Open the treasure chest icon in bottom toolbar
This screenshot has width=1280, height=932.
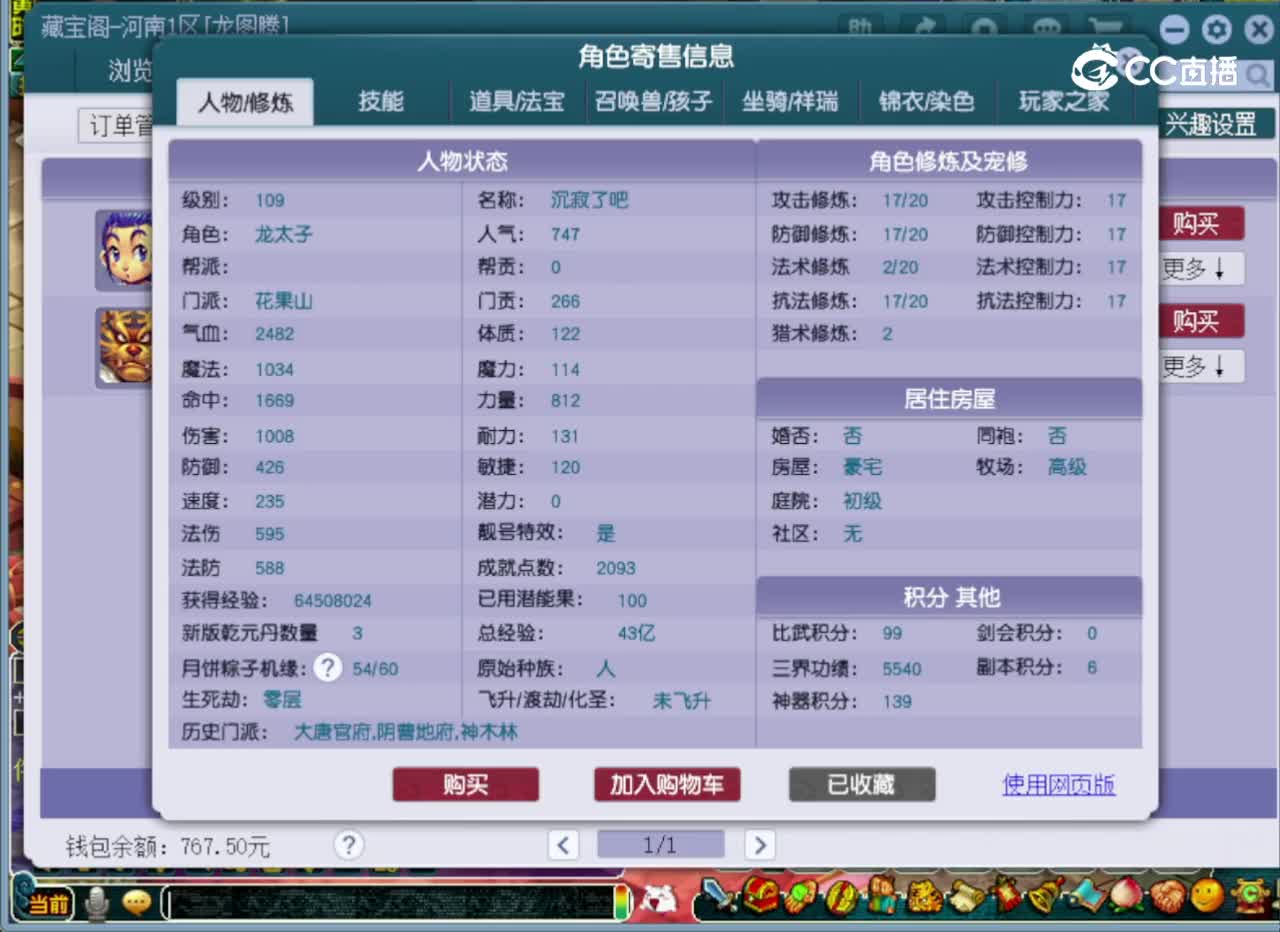(761, 897)
